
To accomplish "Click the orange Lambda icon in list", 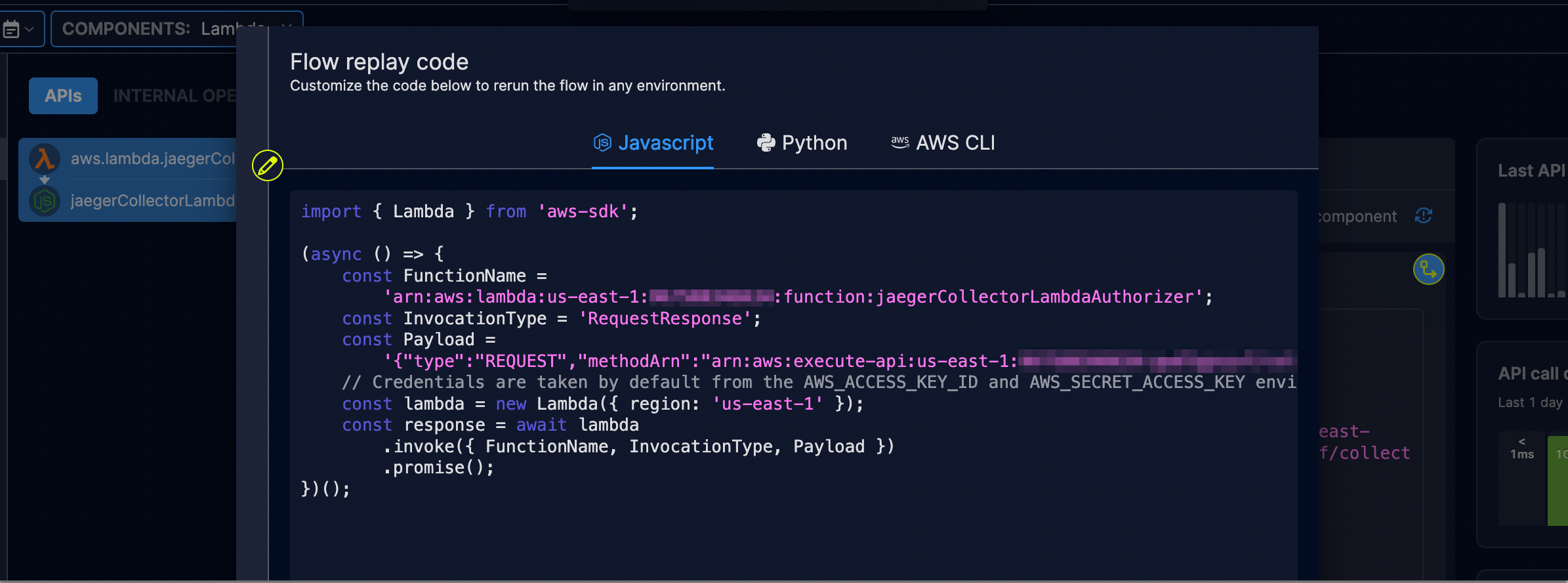I will coord(45,159).
